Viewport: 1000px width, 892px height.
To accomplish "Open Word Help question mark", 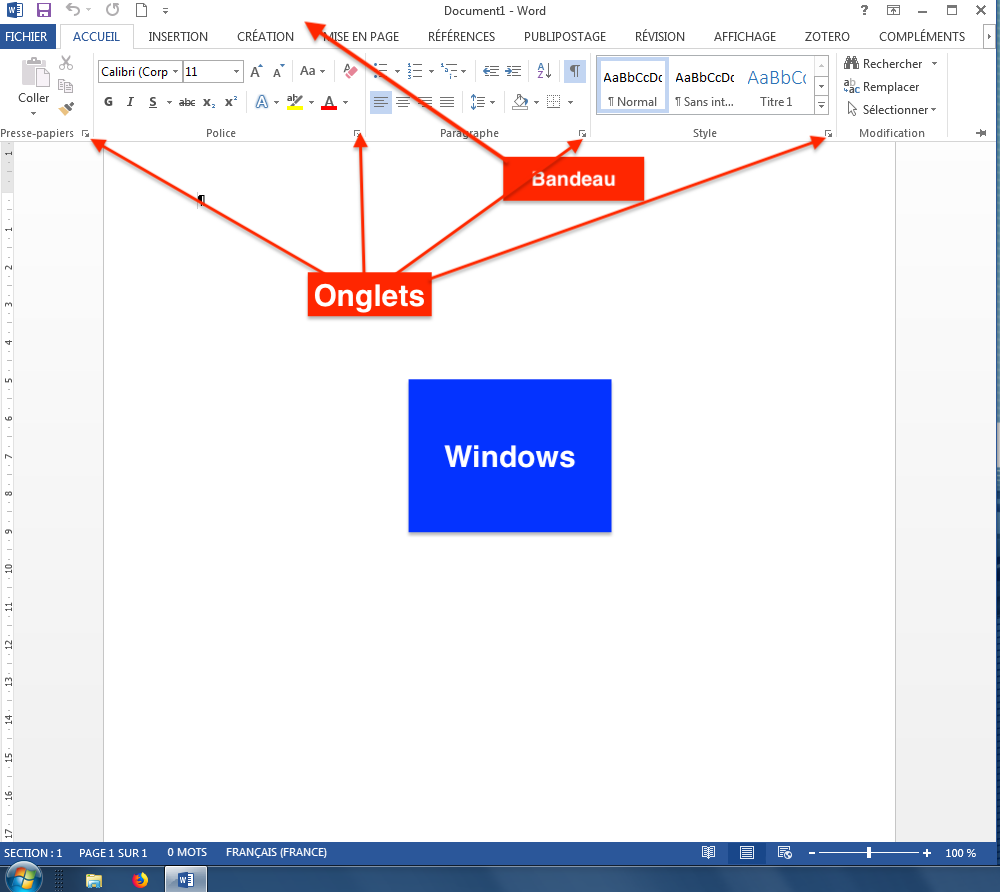I will click(864, 10).
